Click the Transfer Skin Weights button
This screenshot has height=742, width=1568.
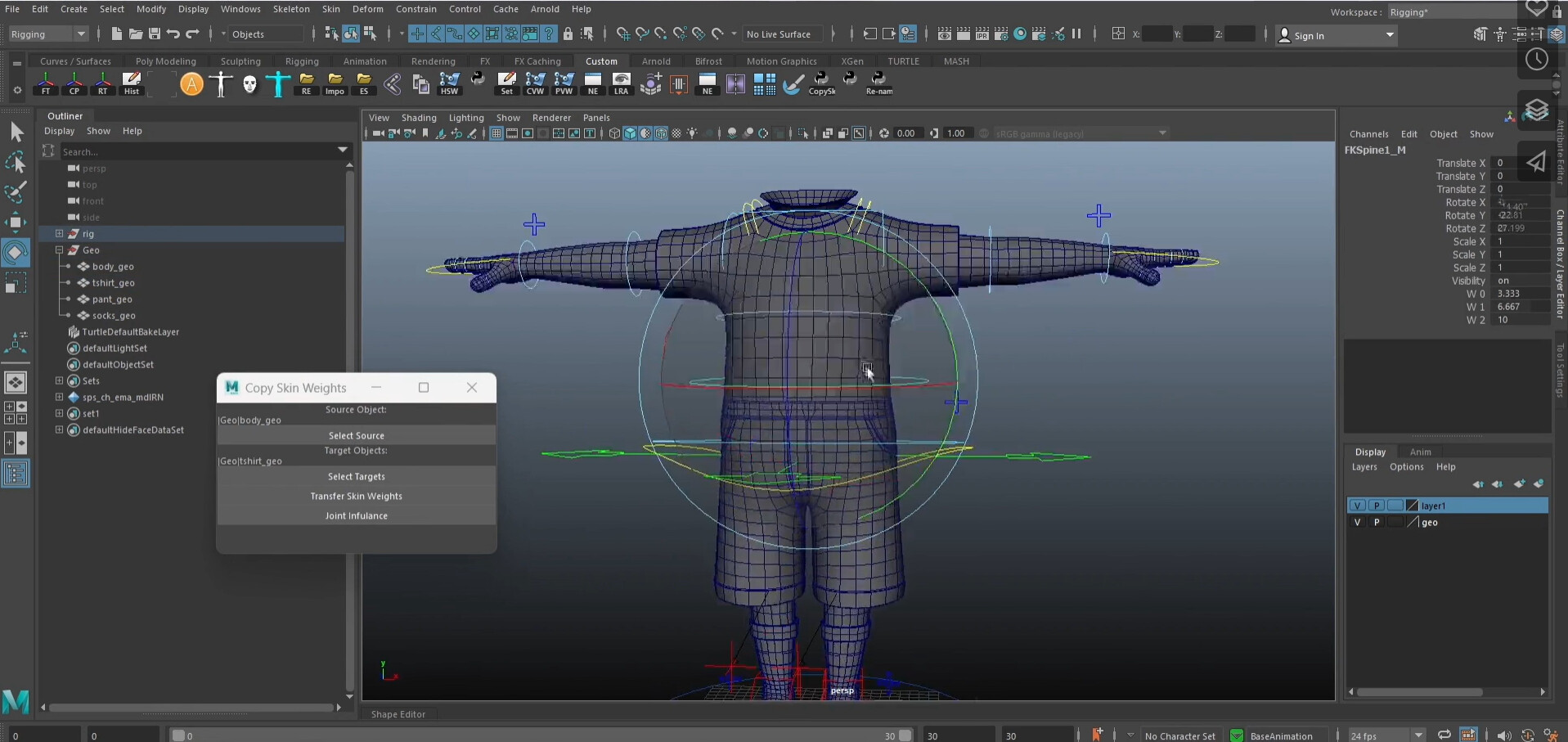(x=356, y=496)
